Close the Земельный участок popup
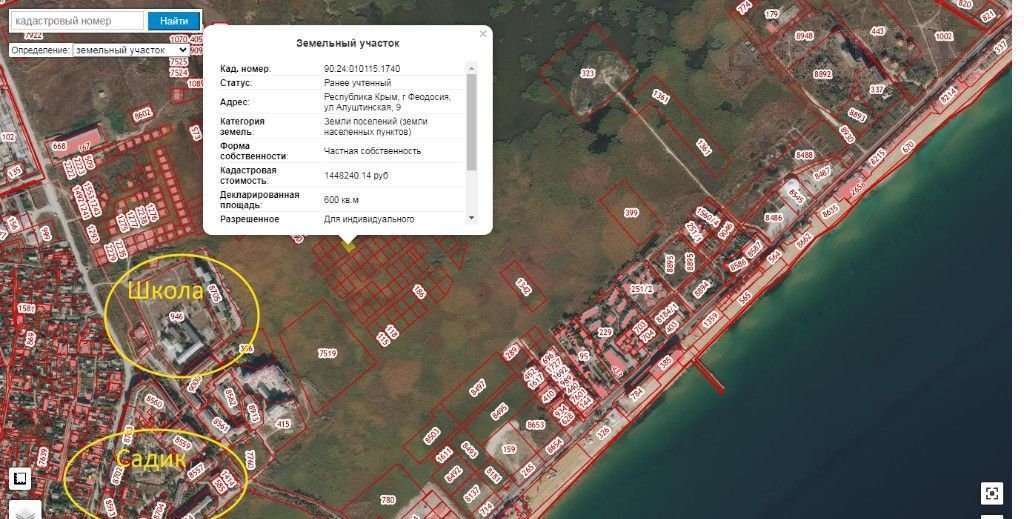This screenshot has width=1024, height=519. pos(483,34)
